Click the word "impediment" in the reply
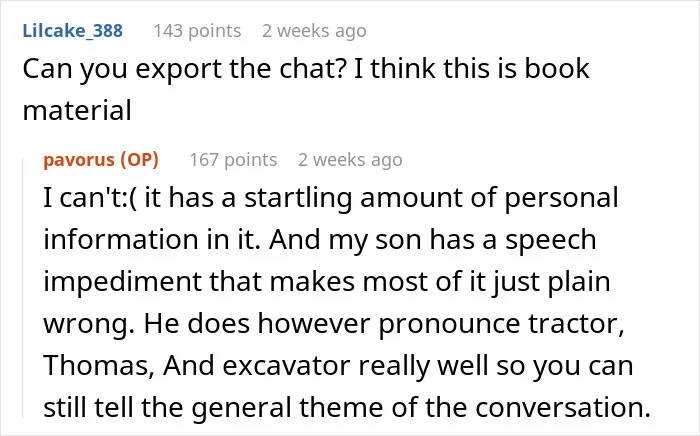The height and width of the screenshot is (436, 700). coord(122,282)
